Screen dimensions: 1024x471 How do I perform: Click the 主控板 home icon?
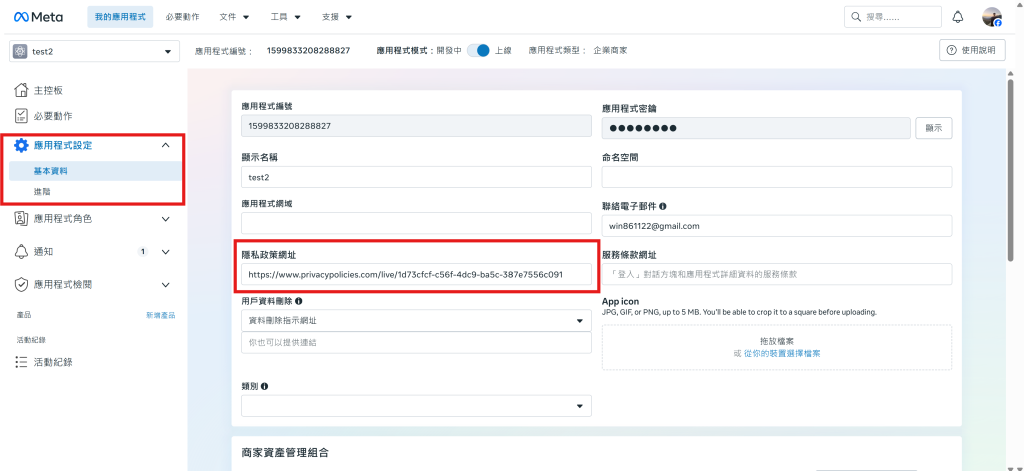(x=21, y=90)
